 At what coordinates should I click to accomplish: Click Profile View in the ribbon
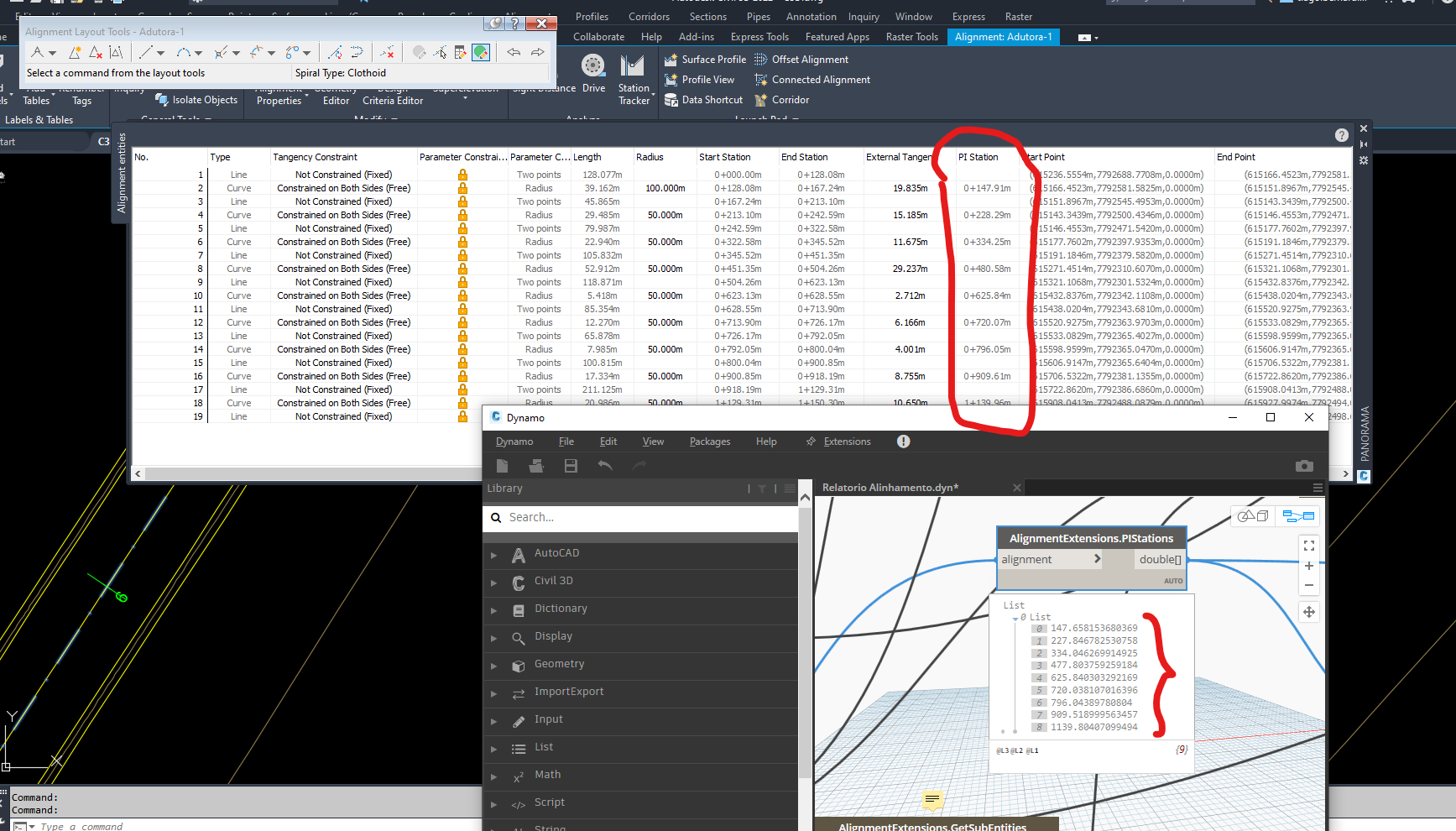point(699,80)
